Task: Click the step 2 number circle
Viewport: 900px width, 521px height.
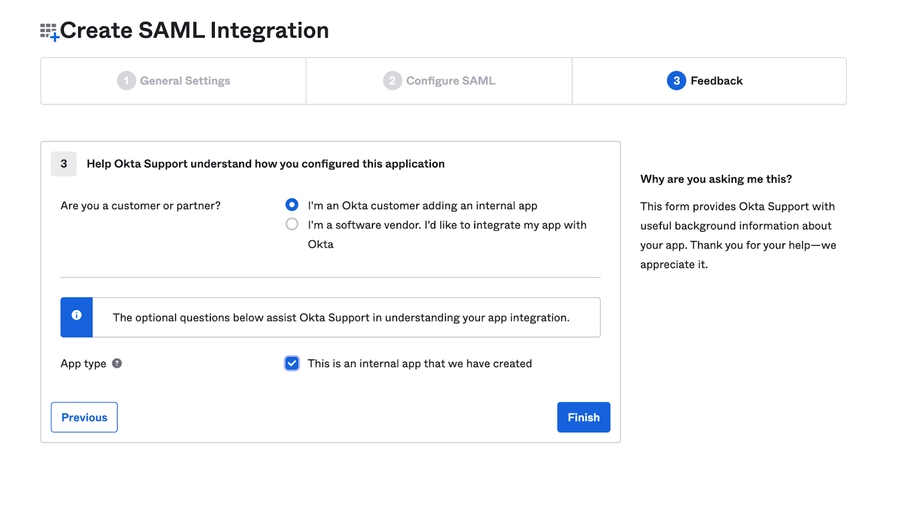Action: pyautogui.click(x=392, y=81)
